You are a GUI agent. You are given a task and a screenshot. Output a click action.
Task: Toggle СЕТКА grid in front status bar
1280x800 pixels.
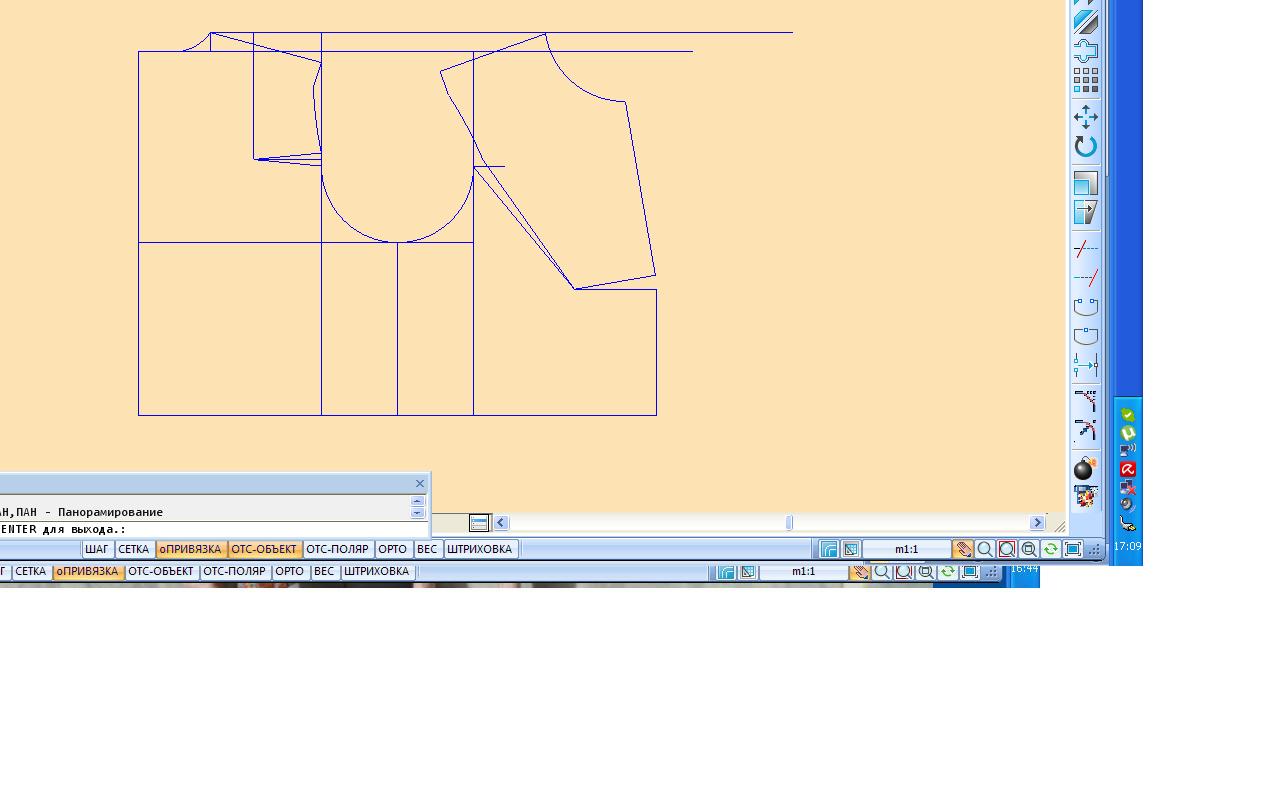pyautogui.click(x=134, y=549)
